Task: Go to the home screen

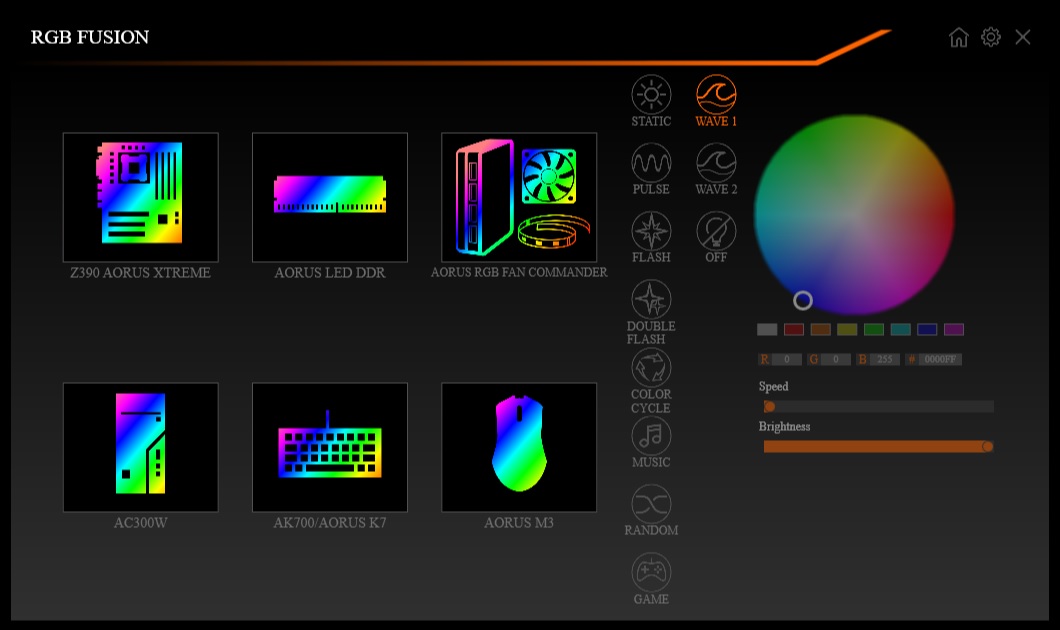Action: [959, 37]
